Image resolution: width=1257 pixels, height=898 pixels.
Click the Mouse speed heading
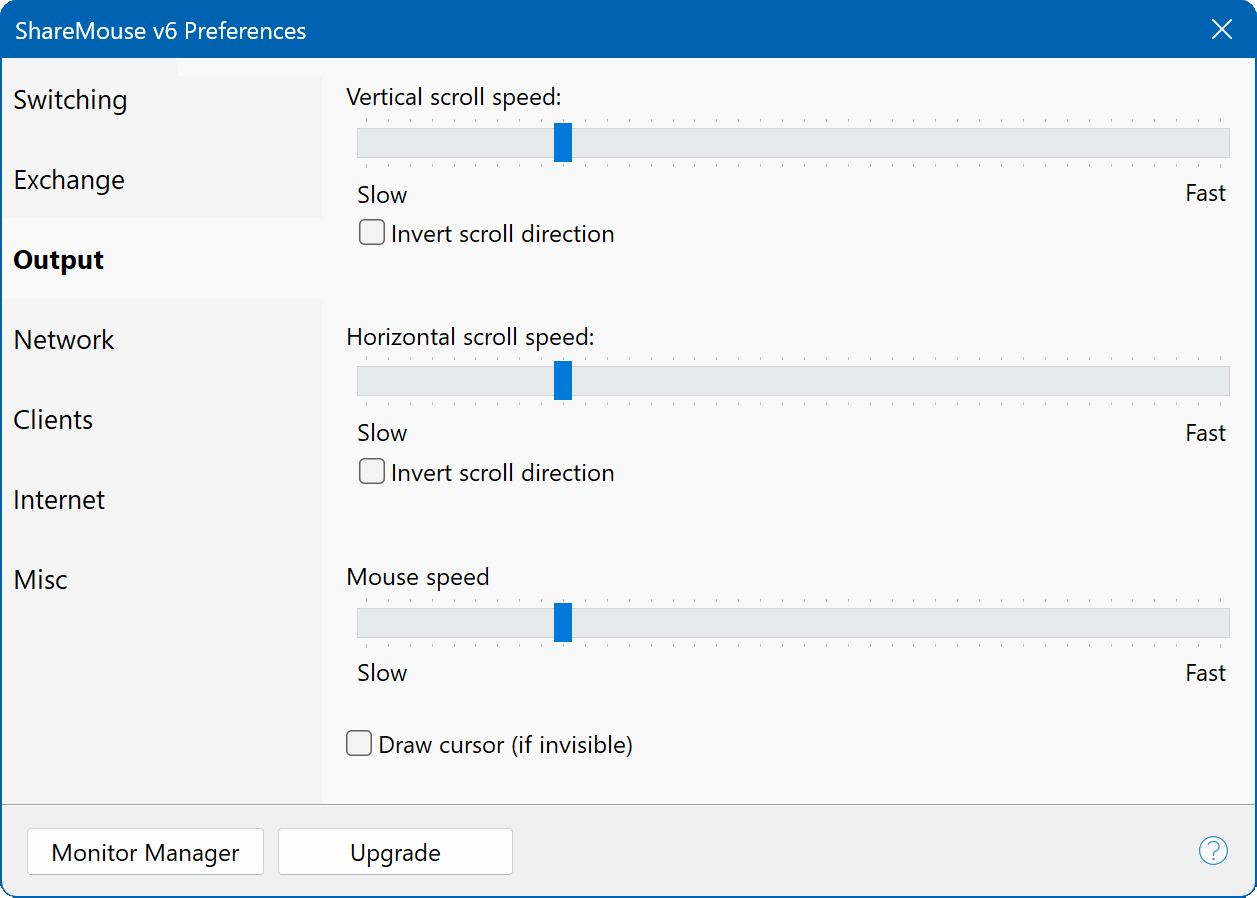pos(418,577)
